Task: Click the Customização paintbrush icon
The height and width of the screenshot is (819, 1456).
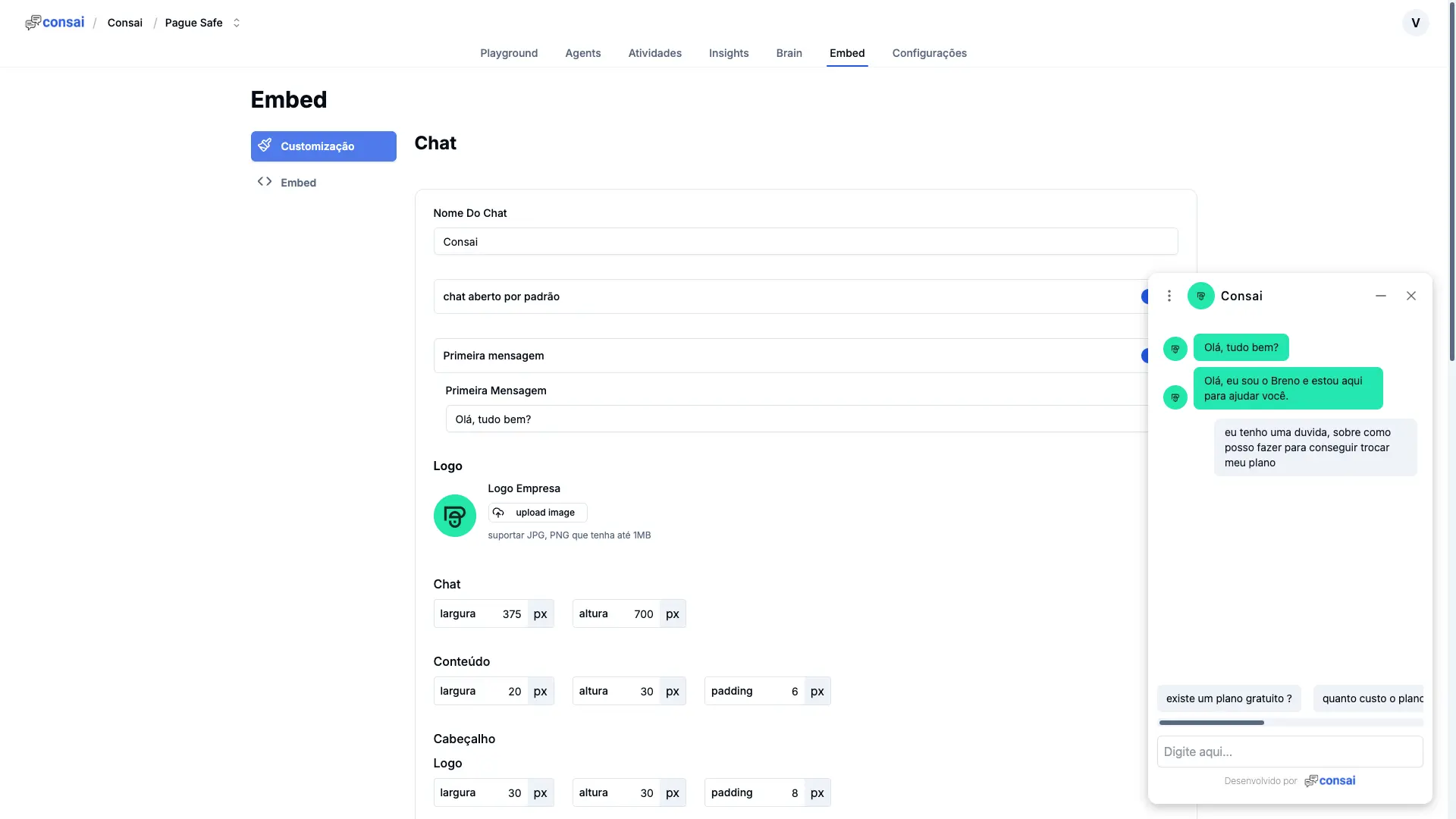Action: (265, 146)
